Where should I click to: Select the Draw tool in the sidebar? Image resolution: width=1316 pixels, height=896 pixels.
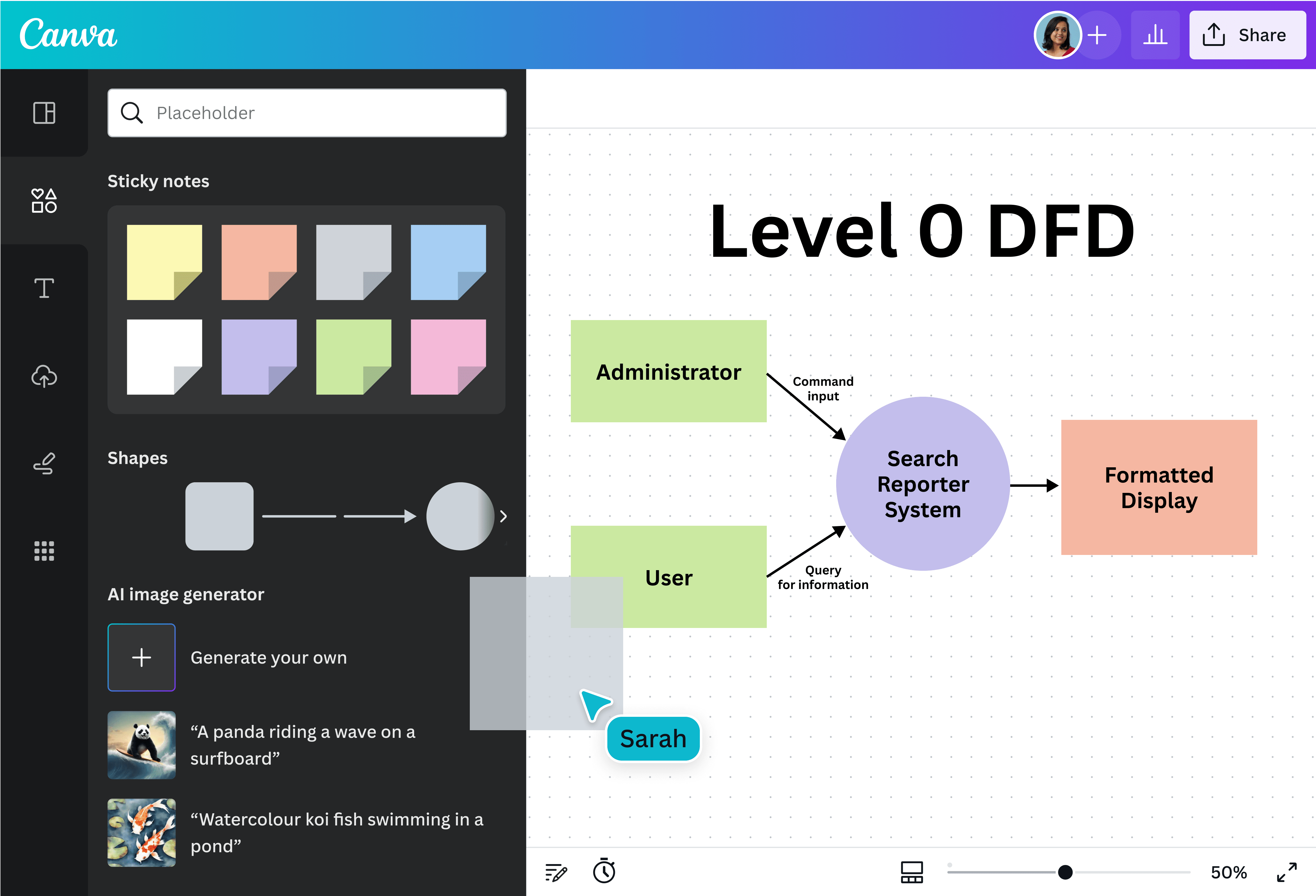[44, 463]
